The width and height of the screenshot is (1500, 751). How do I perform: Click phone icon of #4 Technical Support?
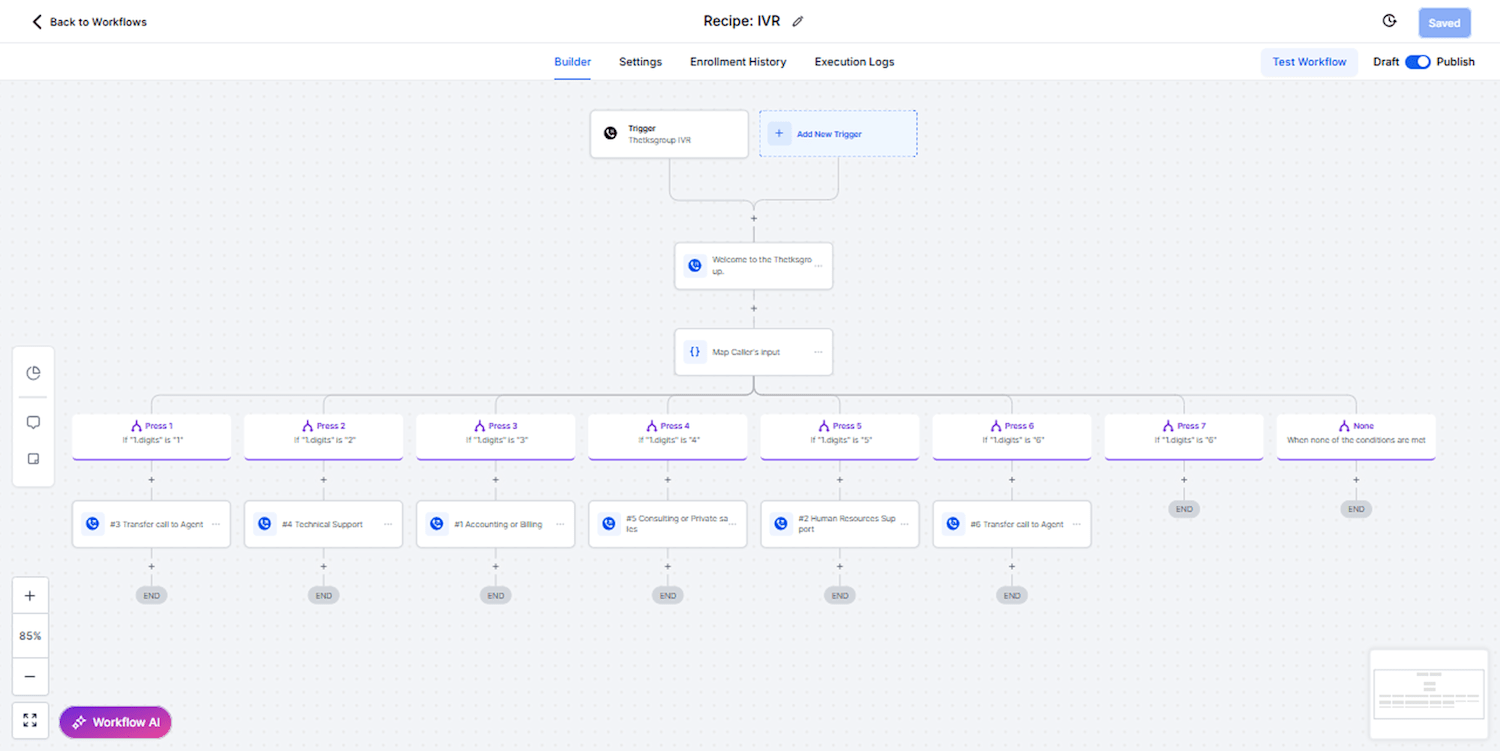point(265,524)
